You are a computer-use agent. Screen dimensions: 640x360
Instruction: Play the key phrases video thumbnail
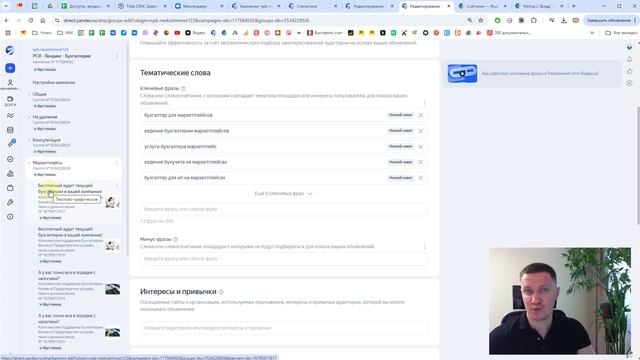tap(462, 73)
